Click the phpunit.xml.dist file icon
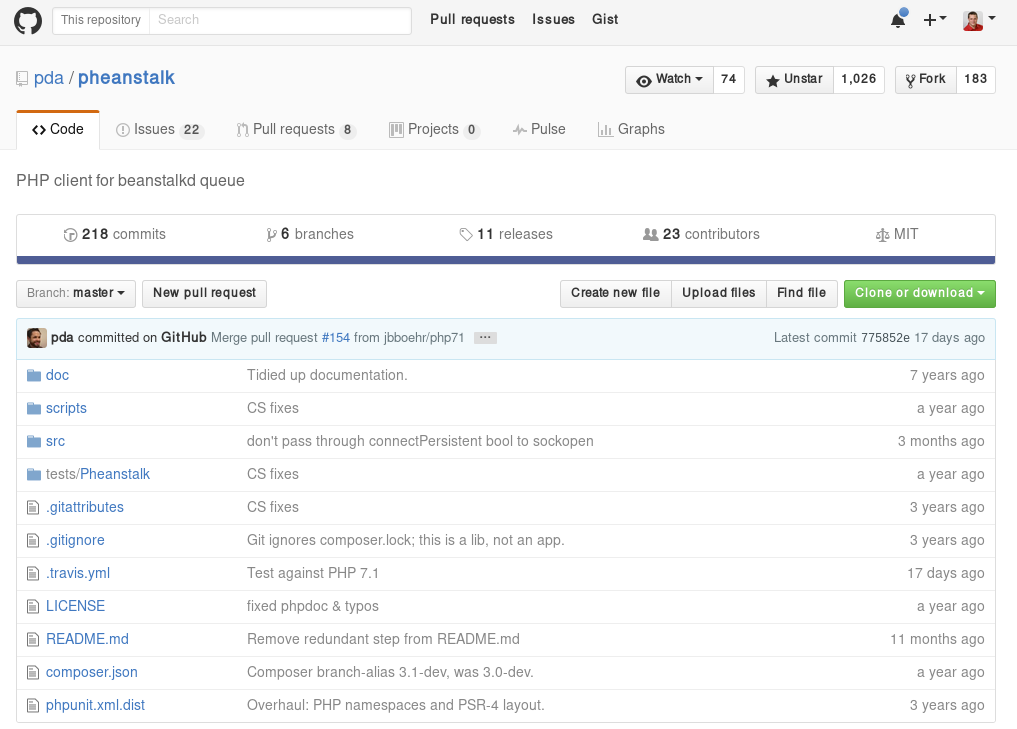Viewport: 1017px width, 729px height. point(33,706)
